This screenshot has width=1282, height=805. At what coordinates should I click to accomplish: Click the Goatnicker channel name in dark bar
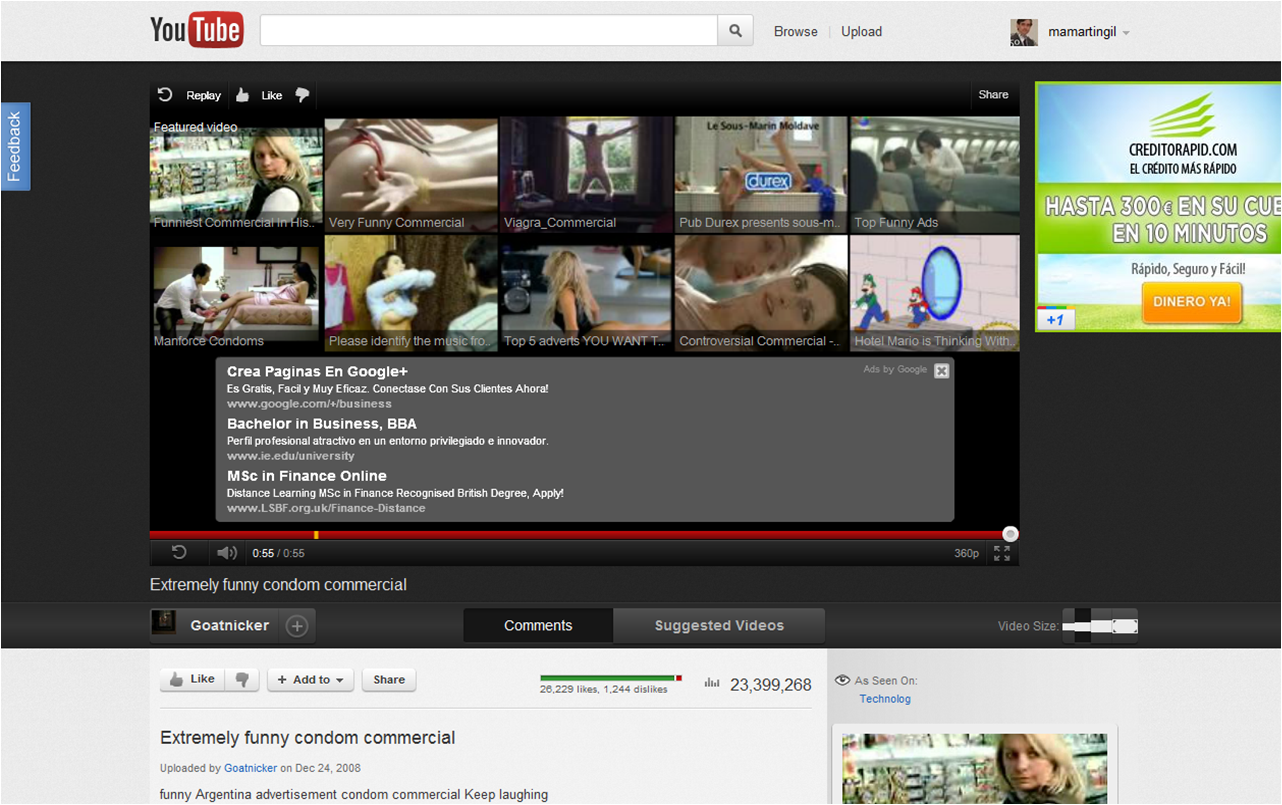pyautogui.click(x=230, y=626)
